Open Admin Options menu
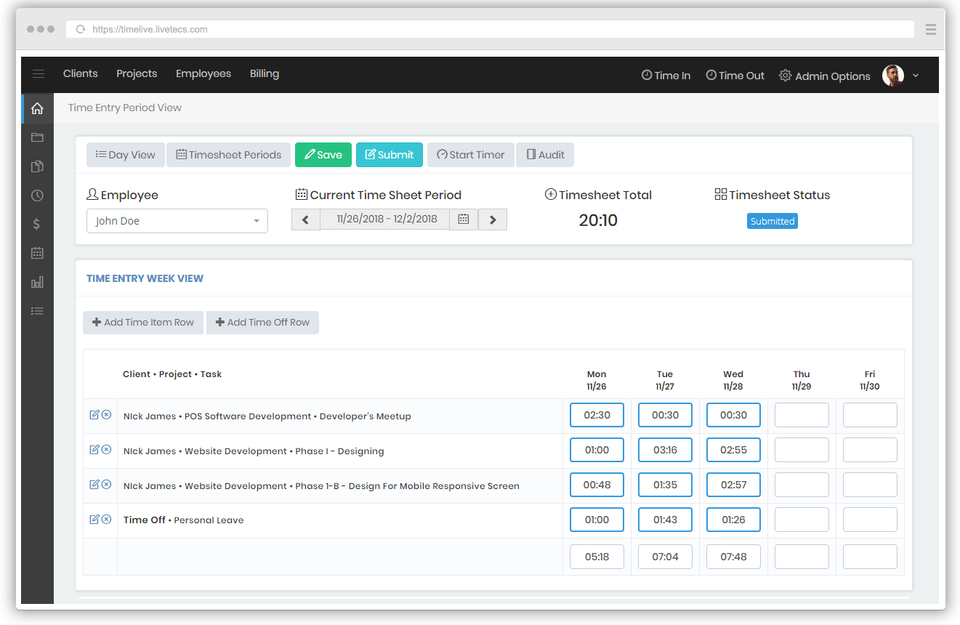 (x=824, y=76)
